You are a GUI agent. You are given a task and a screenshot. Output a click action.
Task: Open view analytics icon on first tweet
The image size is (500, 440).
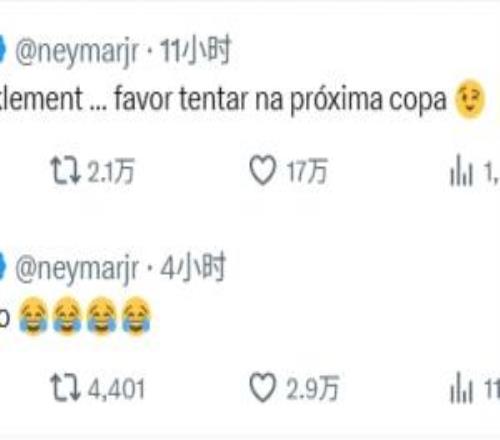click(461, 170)
